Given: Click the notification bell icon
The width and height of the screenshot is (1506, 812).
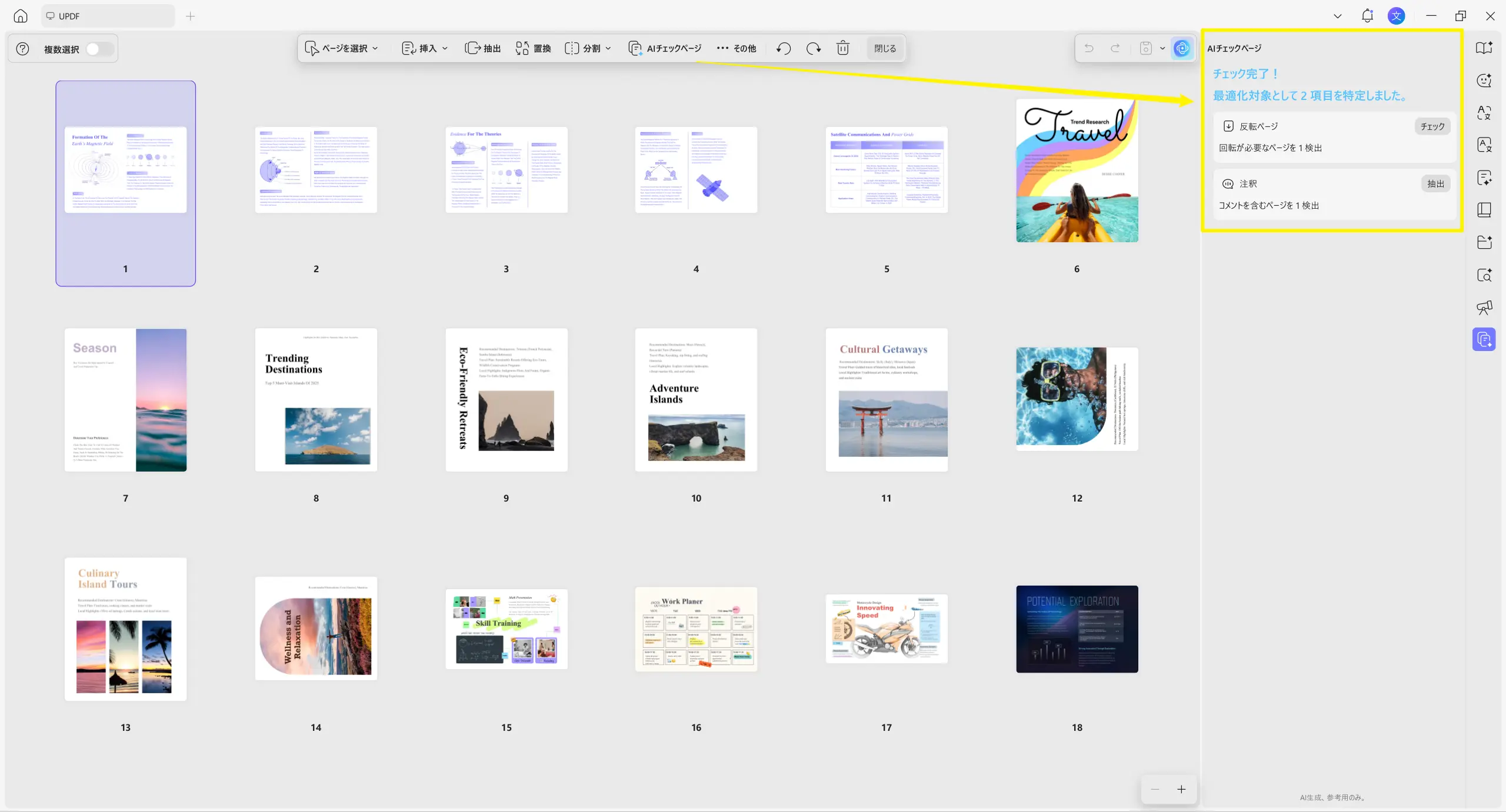Looking at the screenshot, I should tap(1367, 16).
